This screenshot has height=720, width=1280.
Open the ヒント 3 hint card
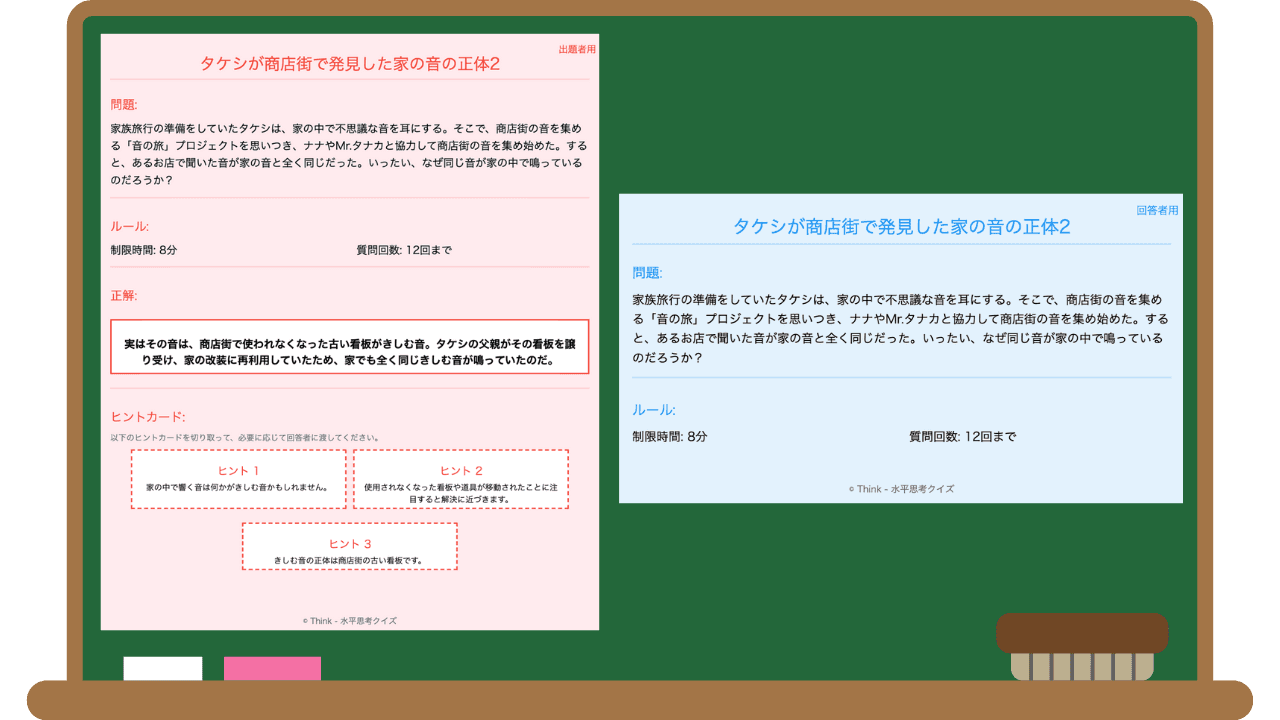pyautogui.click(x=349, y=546)
